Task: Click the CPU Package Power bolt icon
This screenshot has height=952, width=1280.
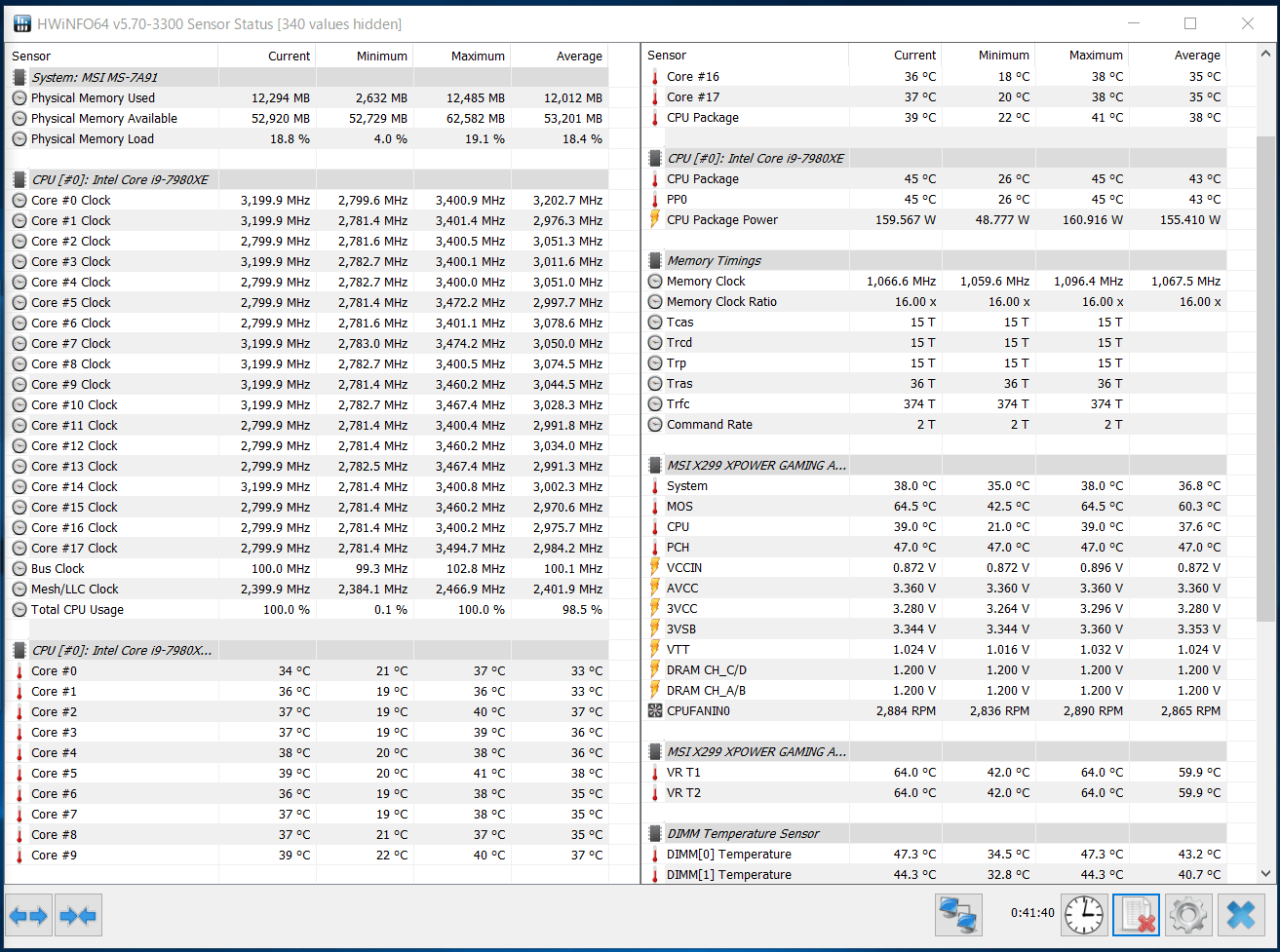Action: [655, 219]
